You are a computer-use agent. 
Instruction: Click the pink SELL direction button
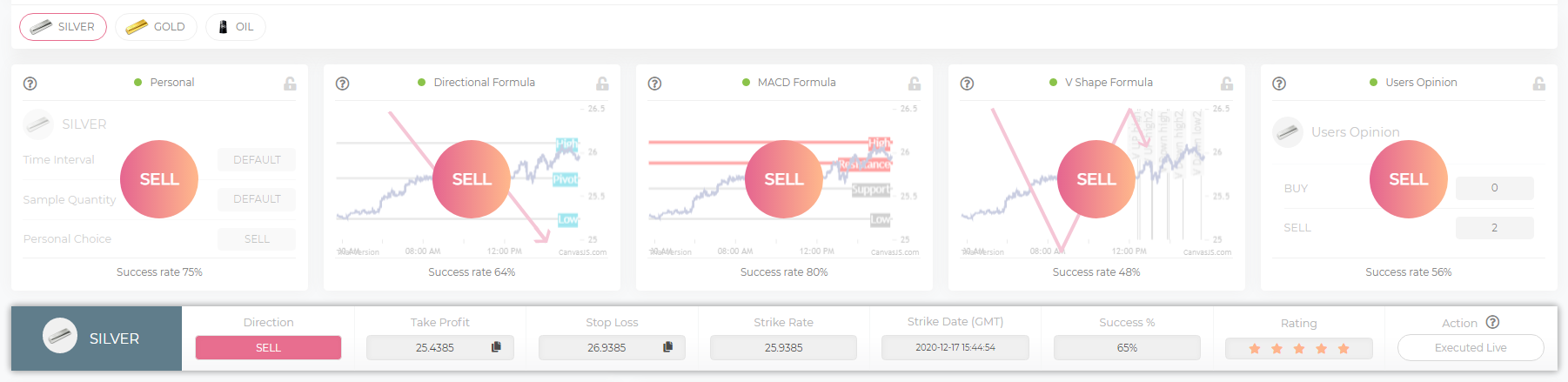point(268,347)
